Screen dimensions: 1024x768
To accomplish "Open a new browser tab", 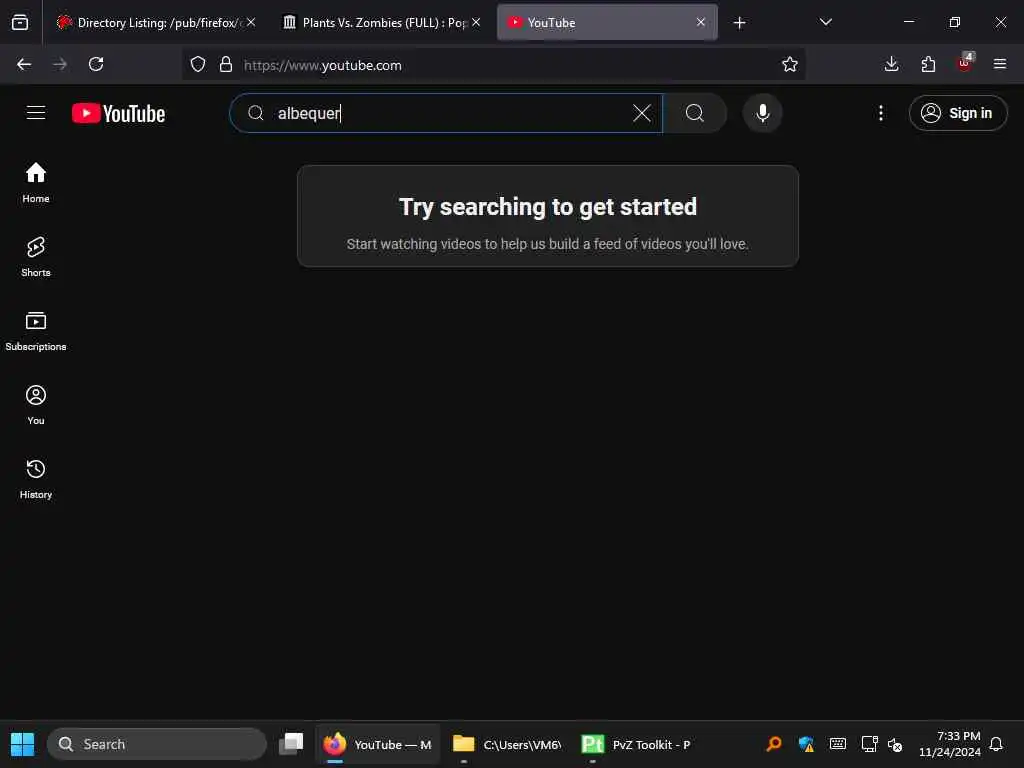I will click(739, 23).
